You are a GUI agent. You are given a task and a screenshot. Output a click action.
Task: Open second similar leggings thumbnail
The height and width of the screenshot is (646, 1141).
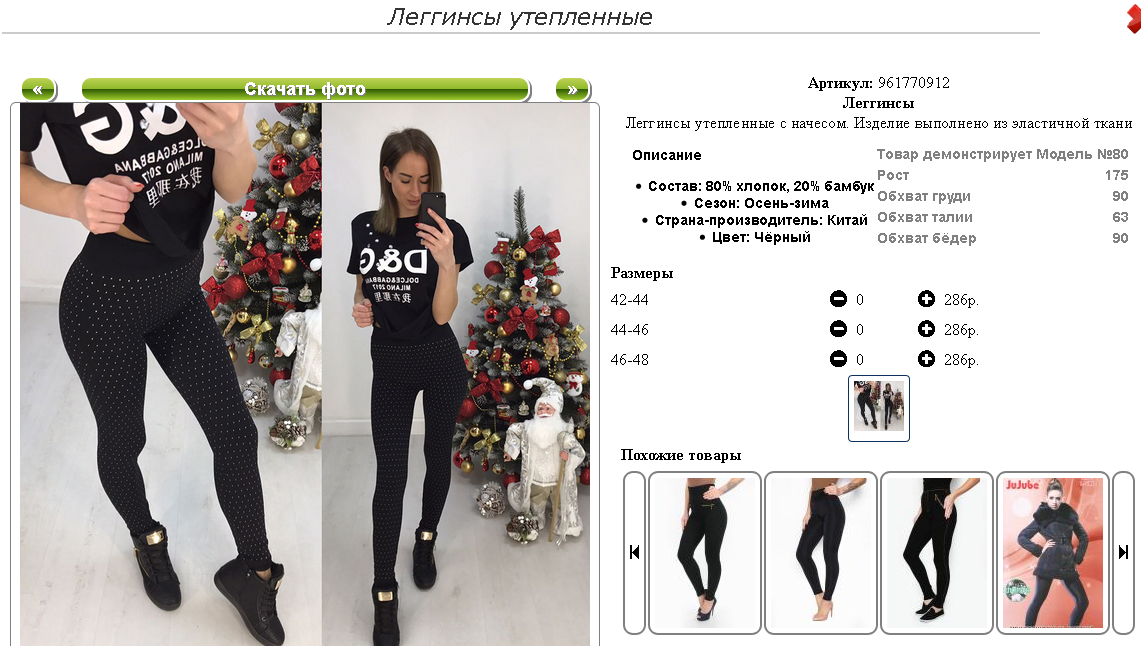tap(821, 552)
